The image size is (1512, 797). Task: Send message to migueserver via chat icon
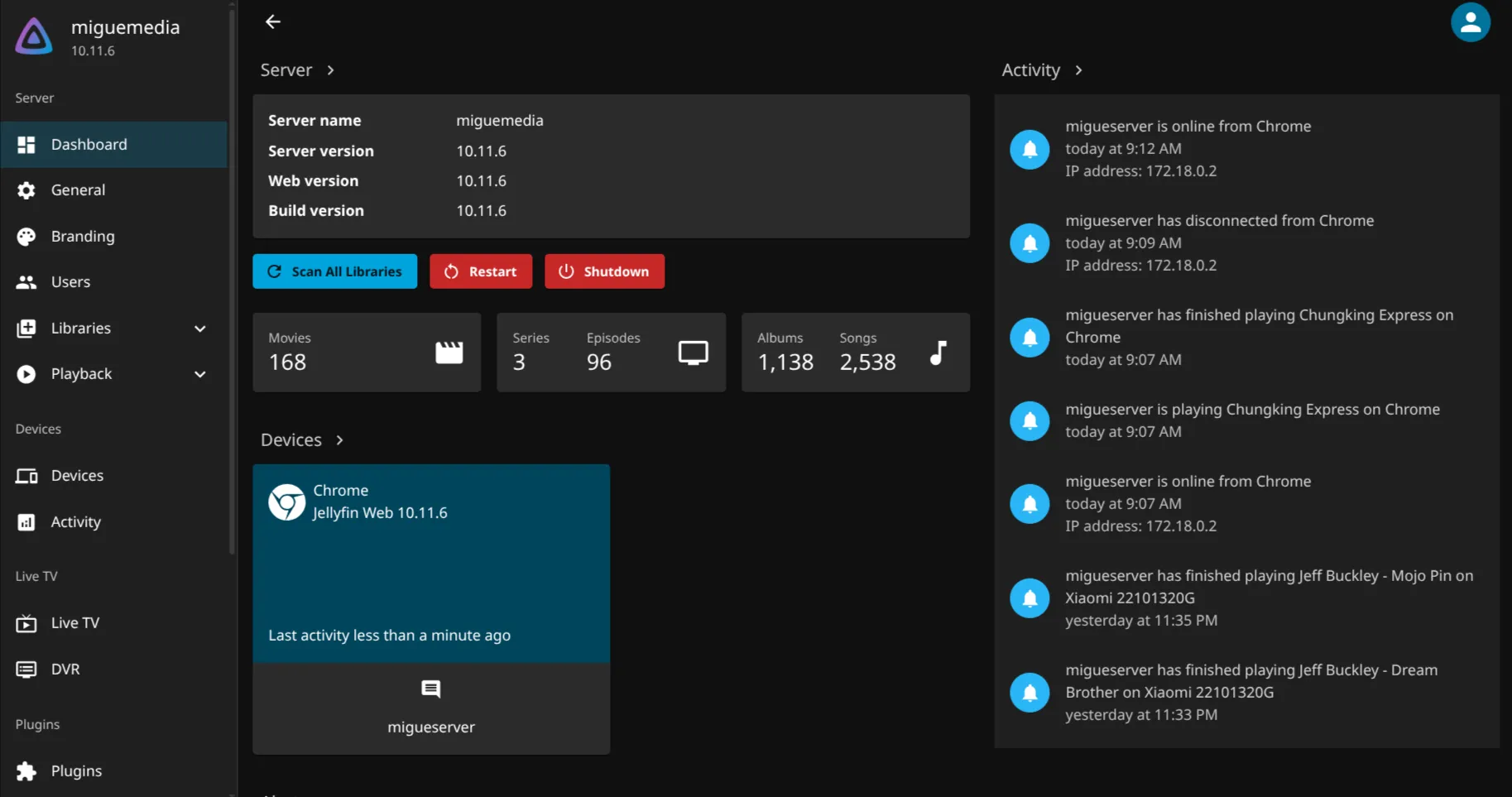[x=431, y=689]
